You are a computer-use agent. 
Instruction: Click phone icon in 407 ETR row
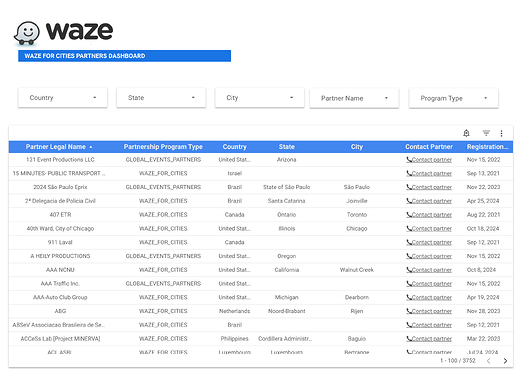point(409,215)
